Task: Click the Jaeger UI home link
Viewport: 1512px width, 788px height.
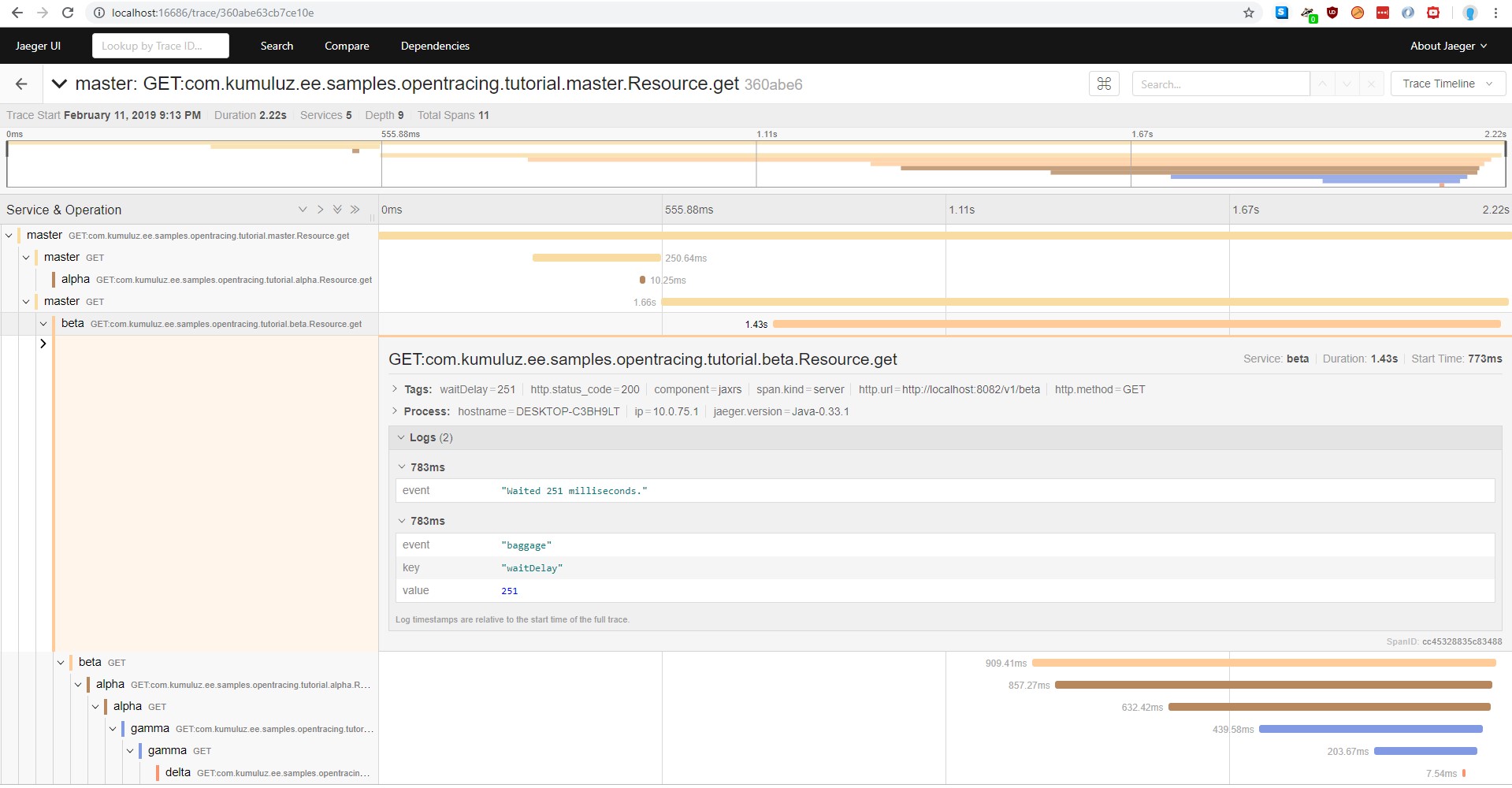Action: pos(38,46)
